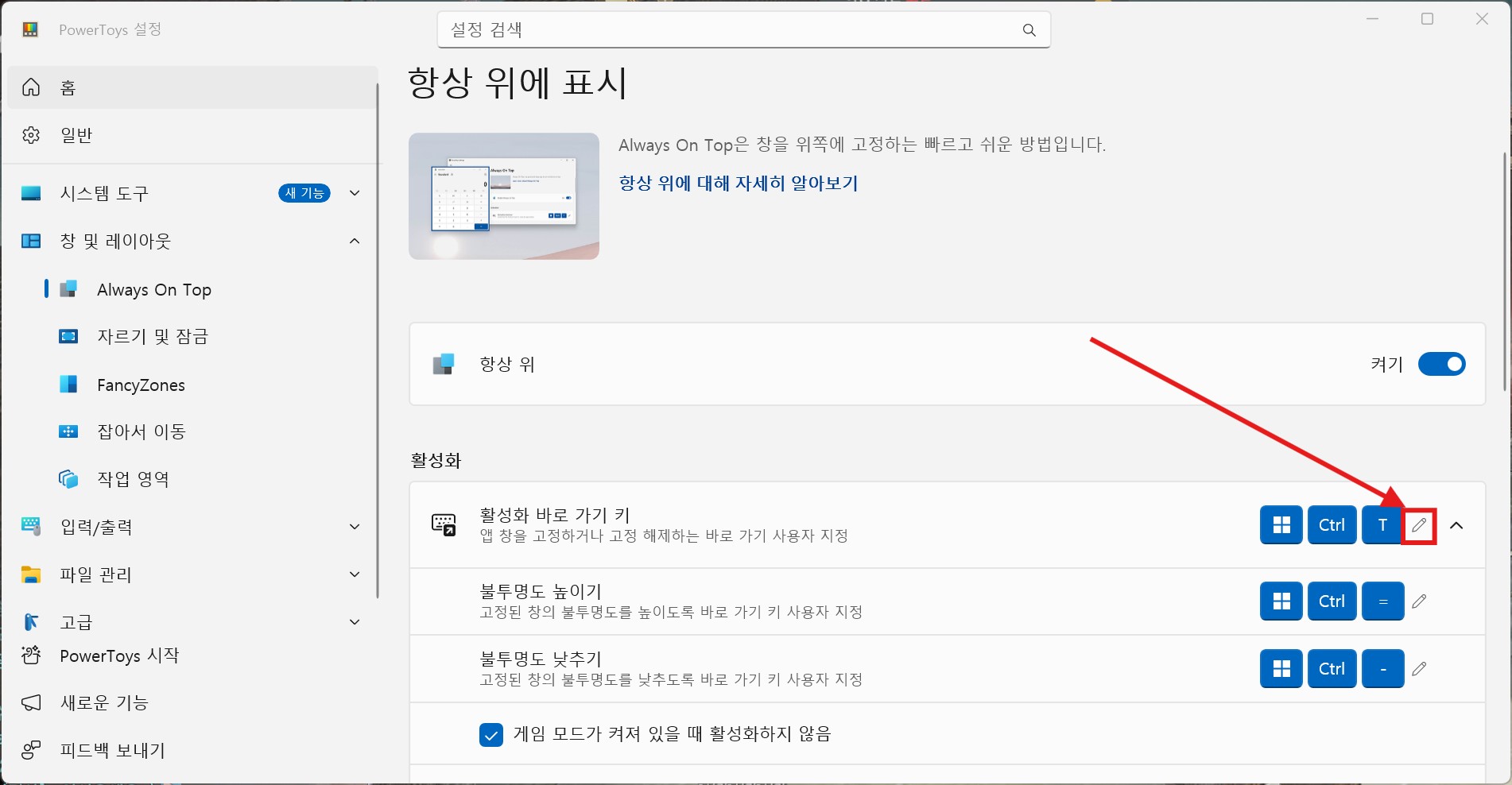The image size is (1512, 785).
Task: Click the 창 및 레이아웃 layout icon
Action: pos(31,241)
